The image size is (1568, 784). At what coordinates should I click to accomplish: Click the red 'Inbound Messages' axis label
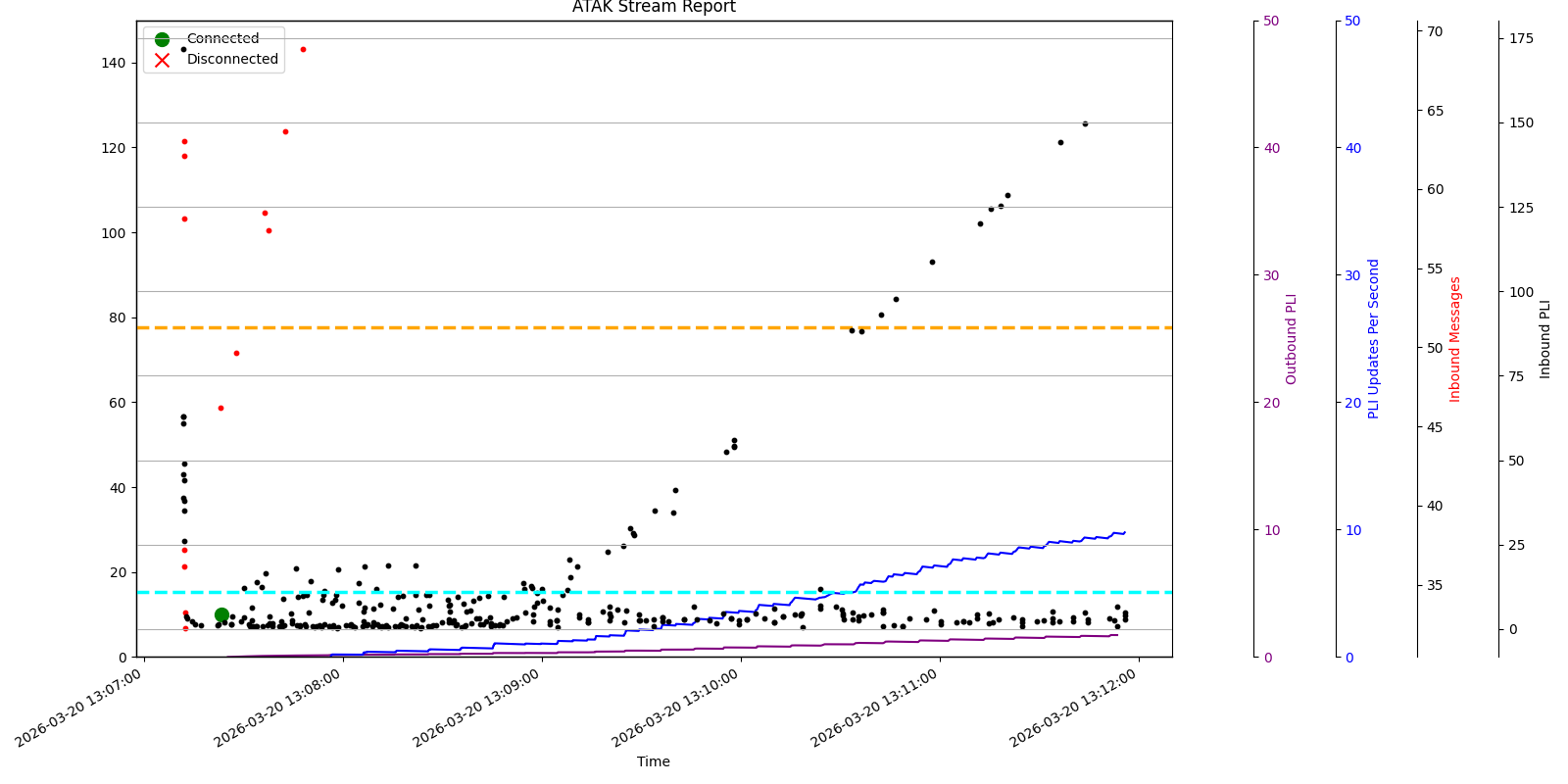point(1455,339)
